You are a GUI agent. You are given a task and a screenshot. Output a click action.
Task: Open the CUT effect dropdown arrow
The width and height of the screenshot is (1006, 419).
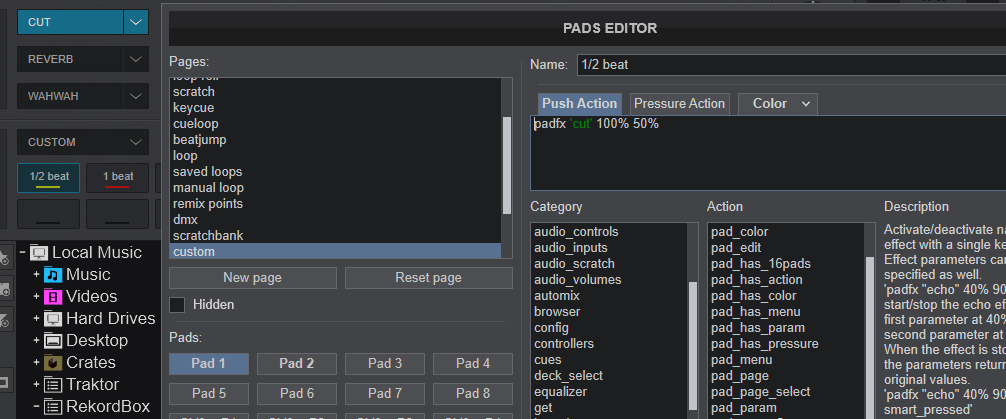(x=135, y=22)
